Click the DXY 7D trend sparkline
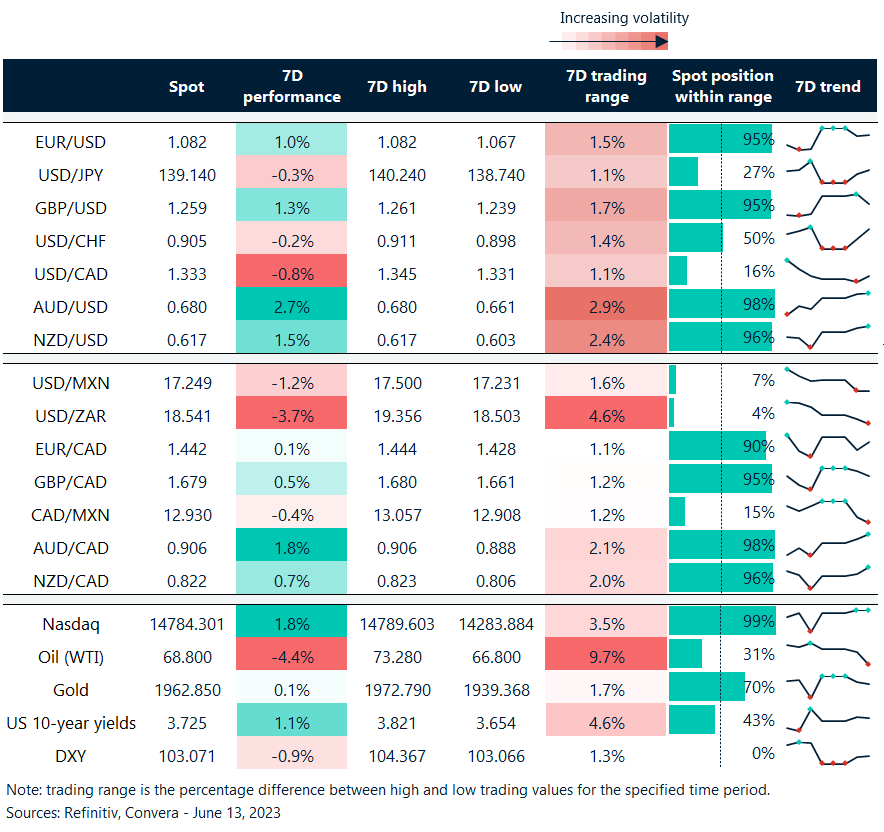The height and width of the screenshot is (832, 884). tap(828, 753)
